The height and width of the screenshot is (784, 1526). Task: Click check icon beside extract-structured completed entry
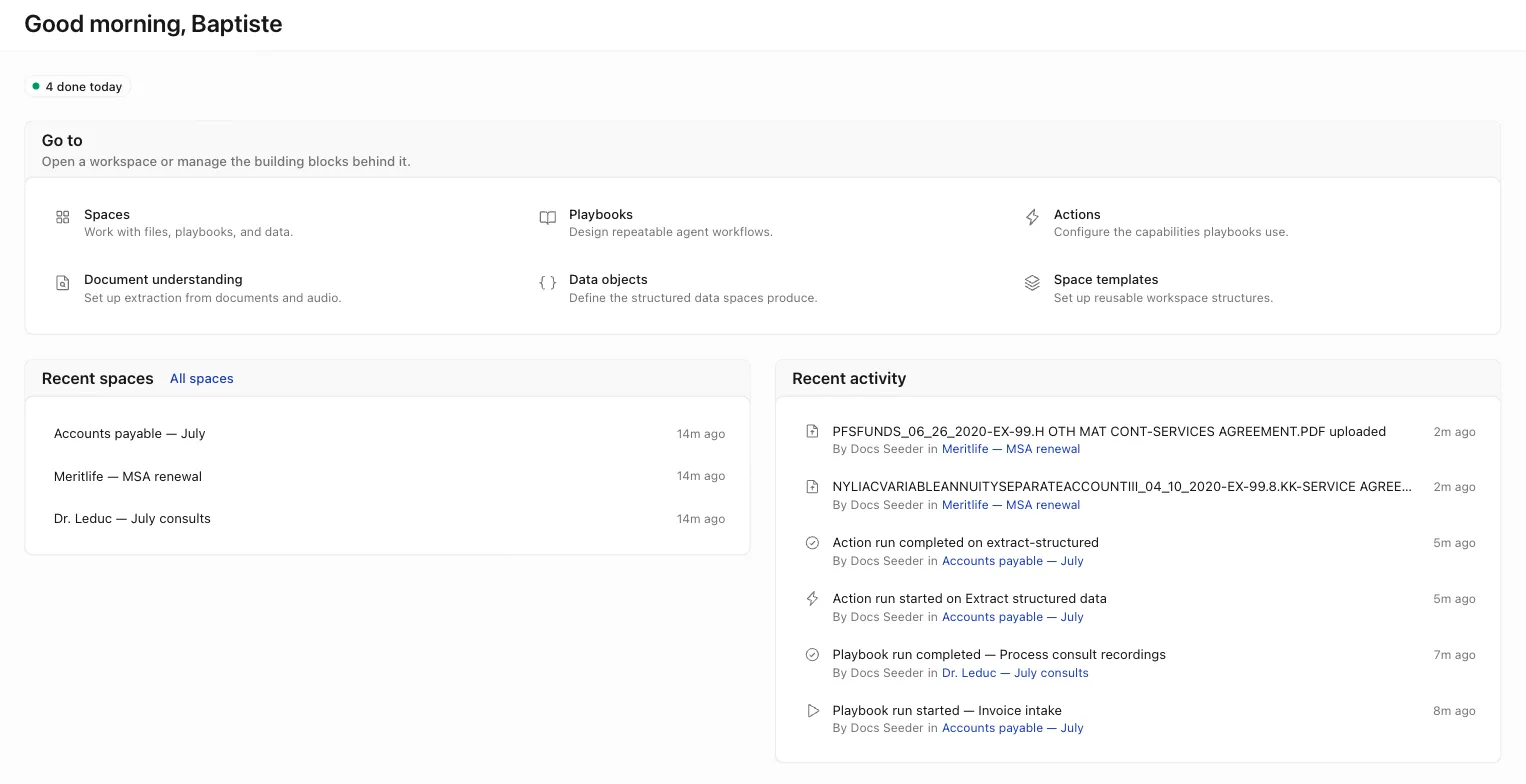coord(812,543)
